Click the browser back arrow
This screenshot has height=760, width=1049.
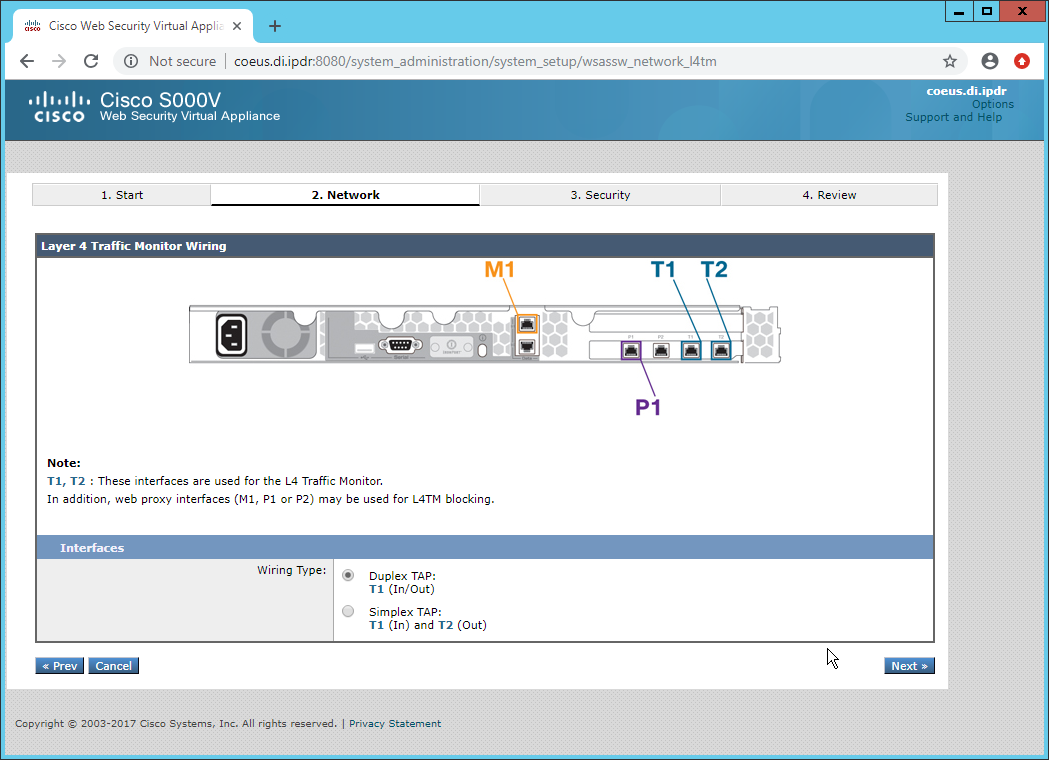coord(27,61)
